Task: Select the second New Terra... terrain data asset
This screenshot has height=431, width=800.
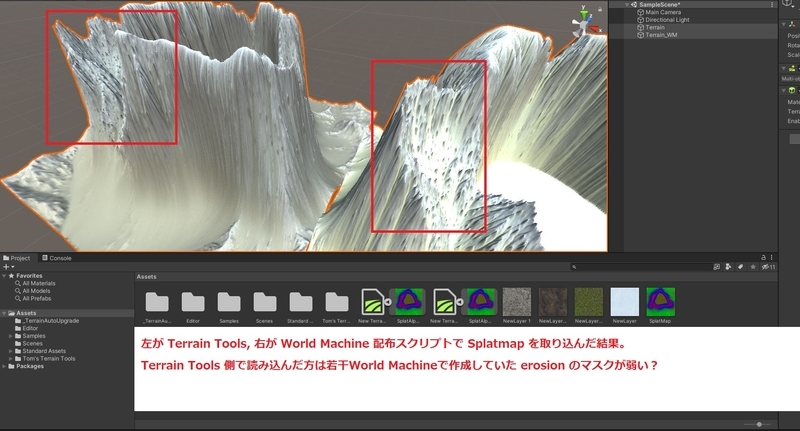Action: 444,302
